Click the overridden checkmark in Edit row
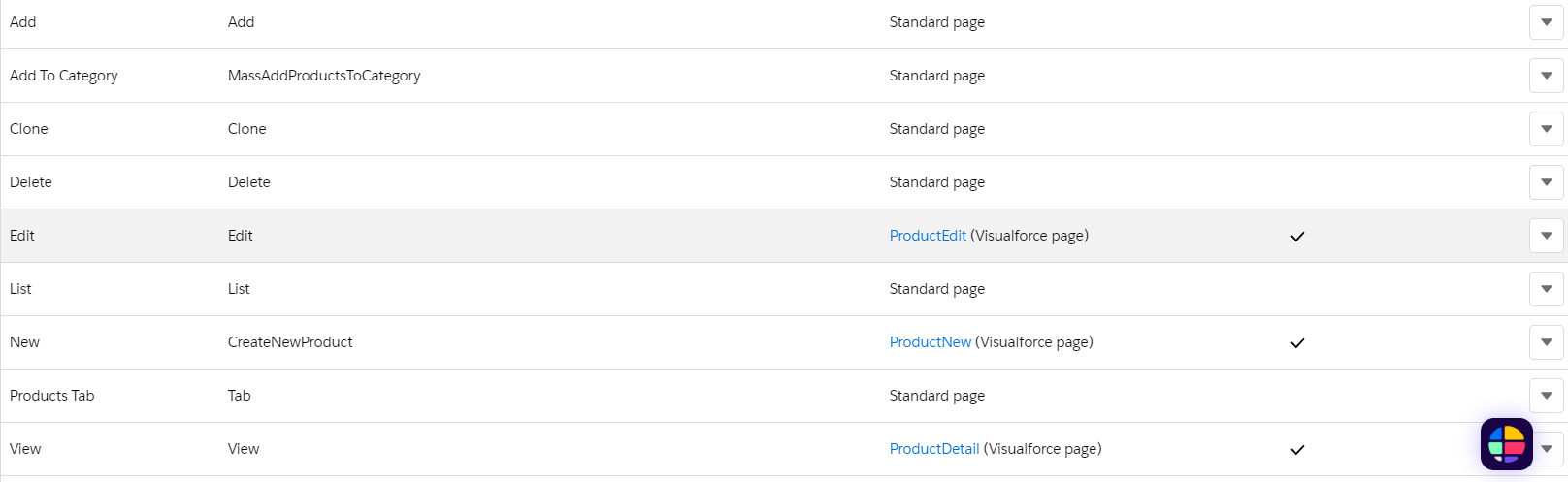This screenshot has height=482, width=1568. click(1297, 237)
